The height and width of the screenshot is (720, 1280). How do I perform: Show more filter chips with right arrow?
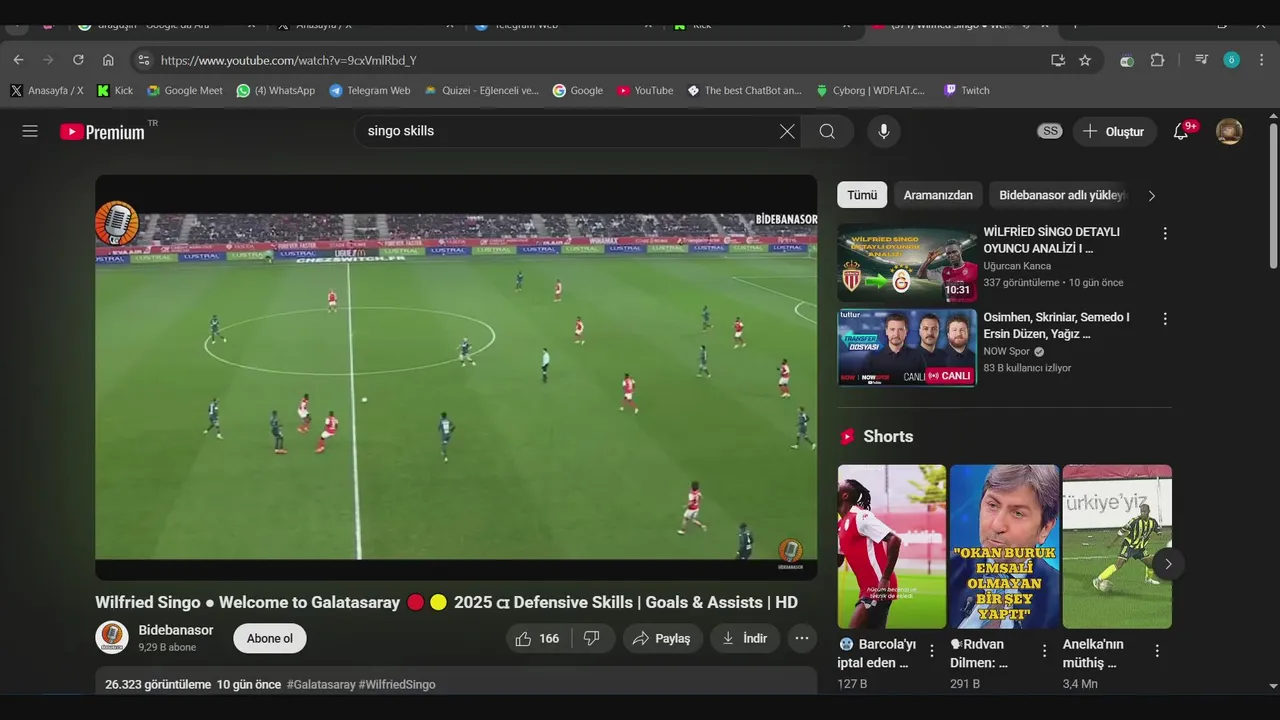pos(1151,195)
